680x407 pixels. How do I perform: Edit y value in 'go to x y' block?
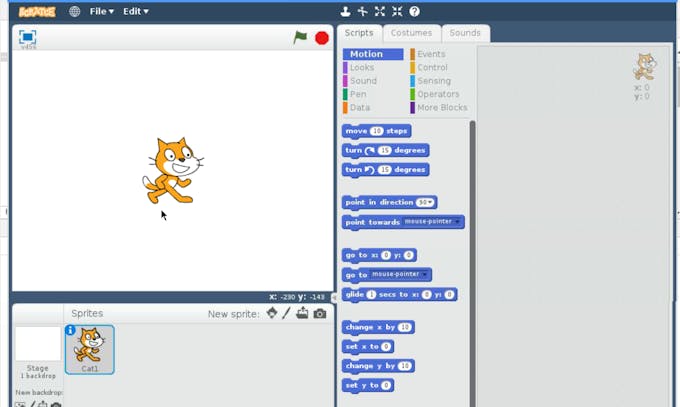(409, 255)
